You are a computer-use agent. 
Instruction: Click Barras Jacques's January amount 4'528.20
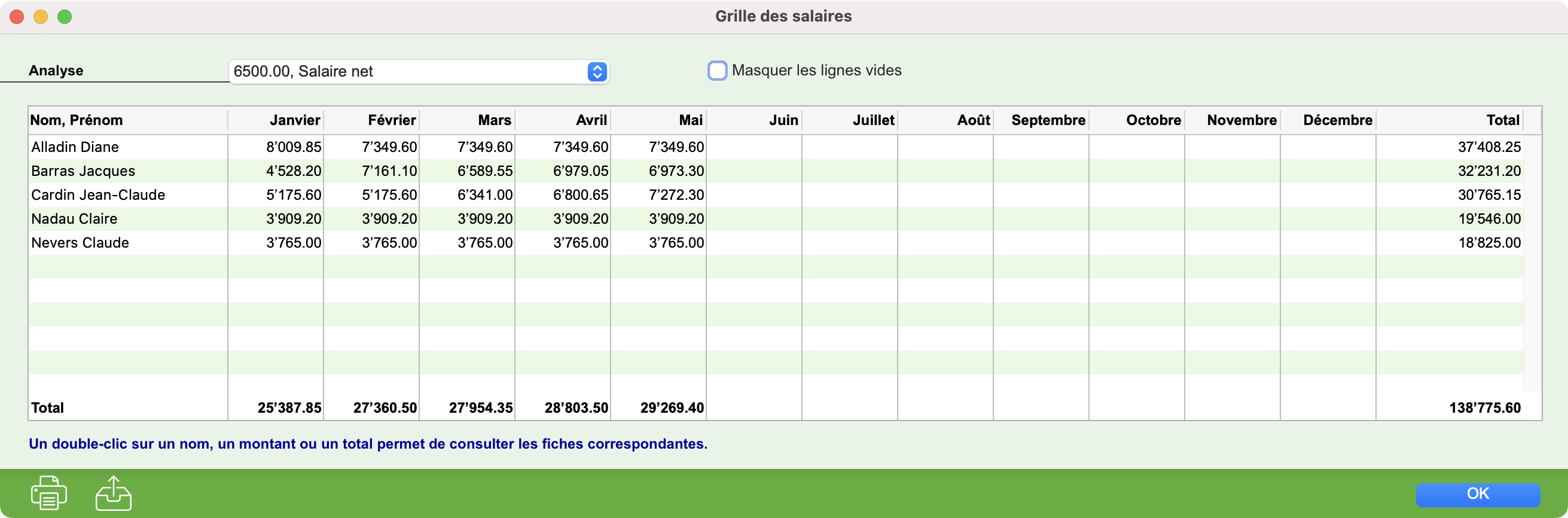pyautogui.click(x=294, y=171)
